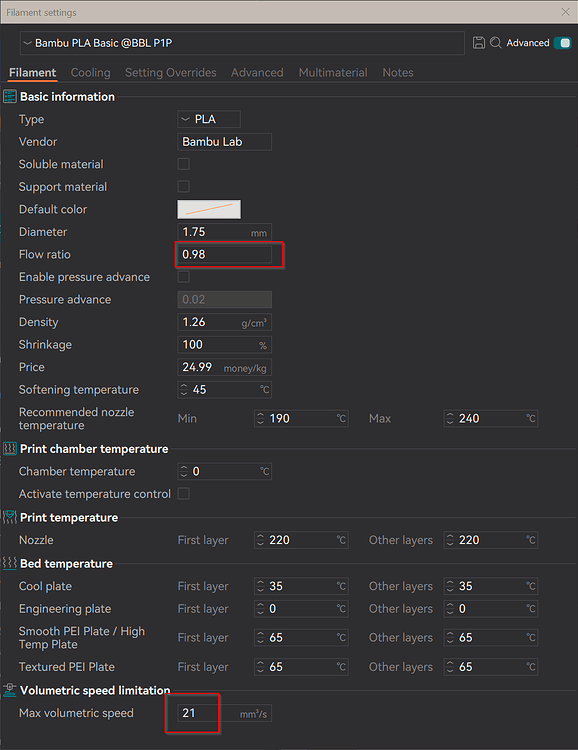Viewport: 578px width, 750px height.
Task: Adjust Textured PEI Plate First layer stepper
Action: (x=260, y=667)
